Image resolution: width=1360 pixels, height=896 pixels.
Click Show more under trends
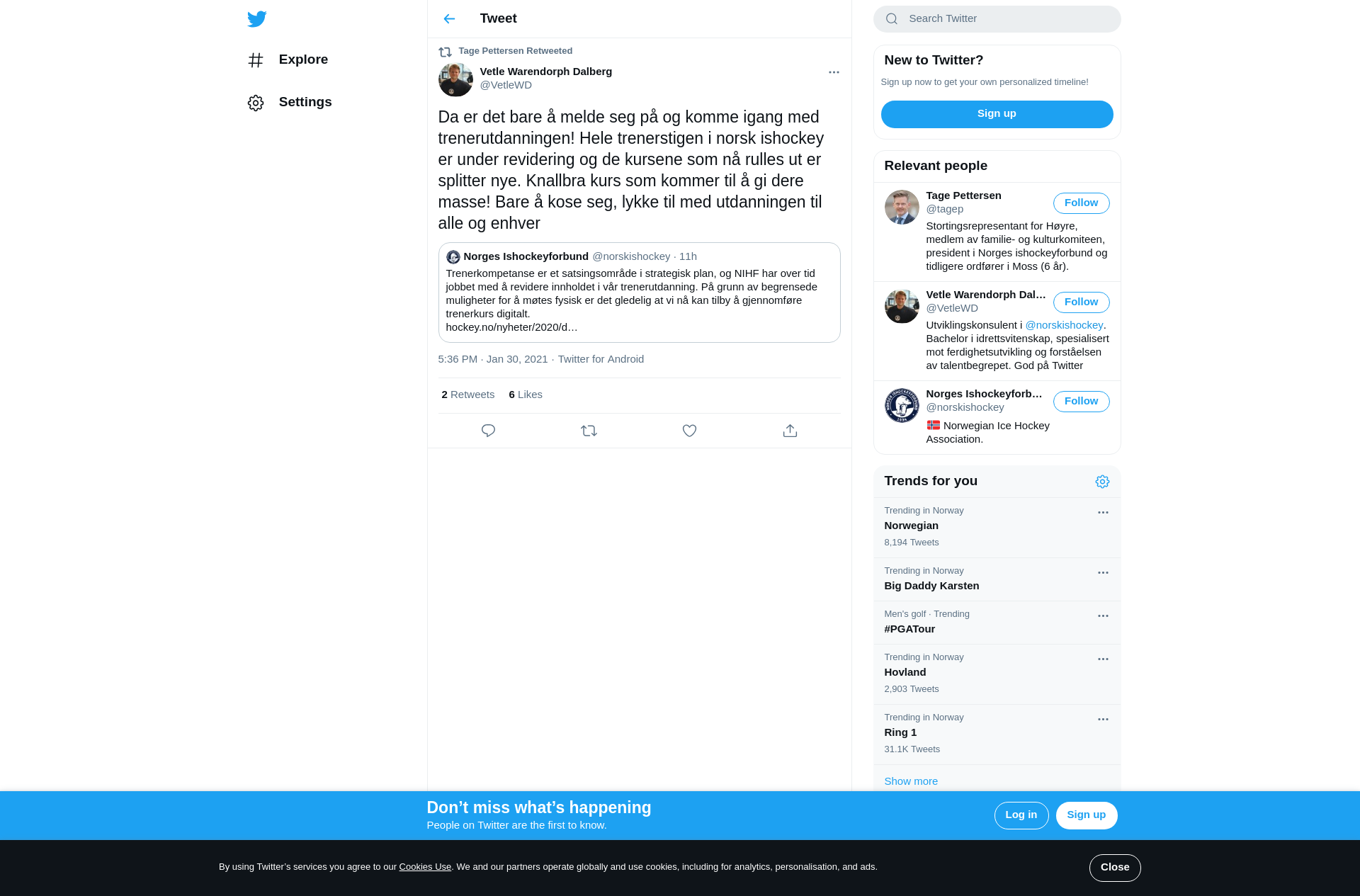pyautogui.click(x=911, y=781)
